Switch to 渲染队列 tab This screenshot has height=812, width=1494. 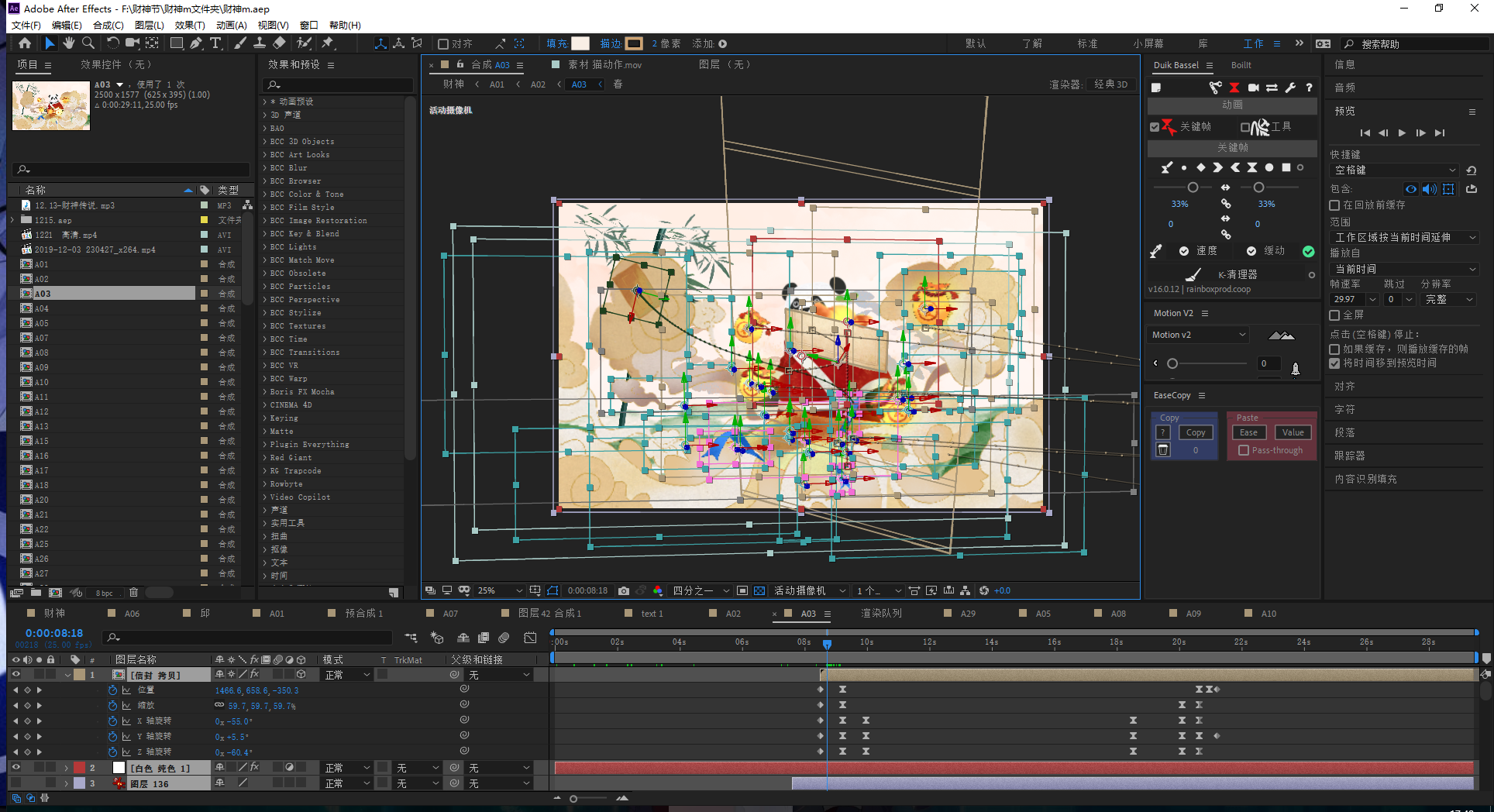(881, 614)
